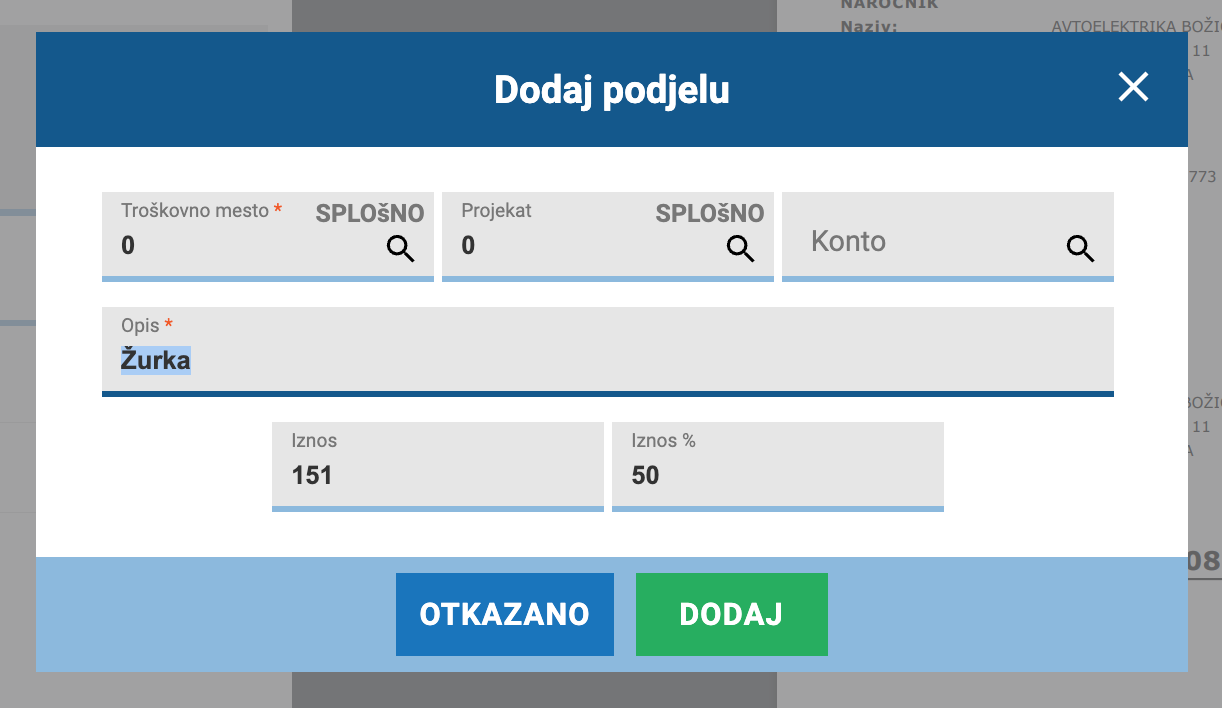The image size is (1222, 708).
Task: Open the Projekat search magnifier
Action: 741,249
